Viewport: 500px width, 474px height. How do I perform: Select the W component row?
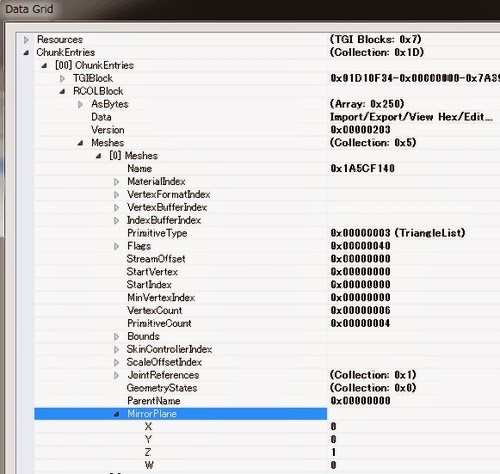tap(149, 465)
